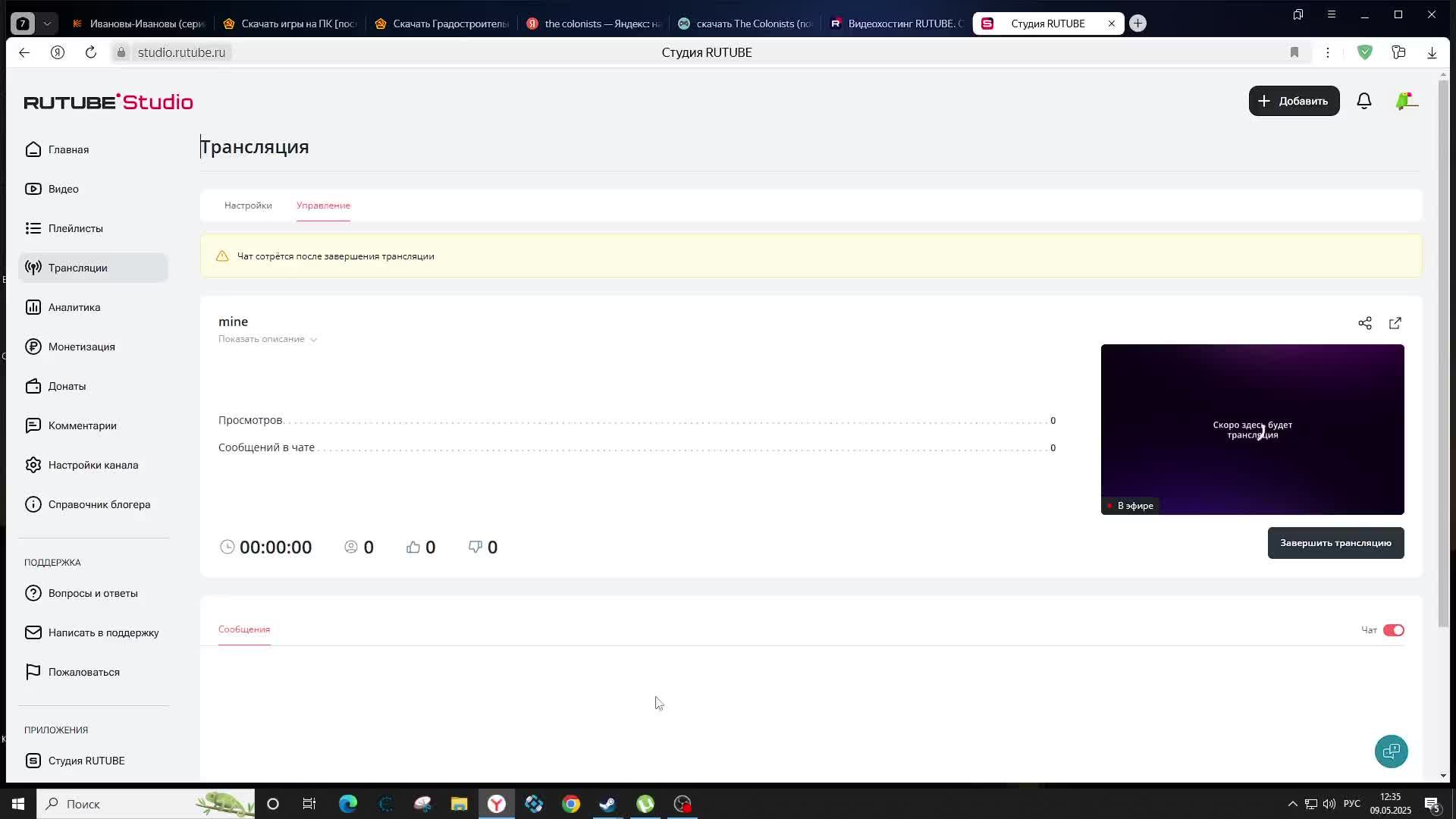Open the support chat bubble icon
Viewport: 1456px width, 819px height.
click(x=1391, y=752)
